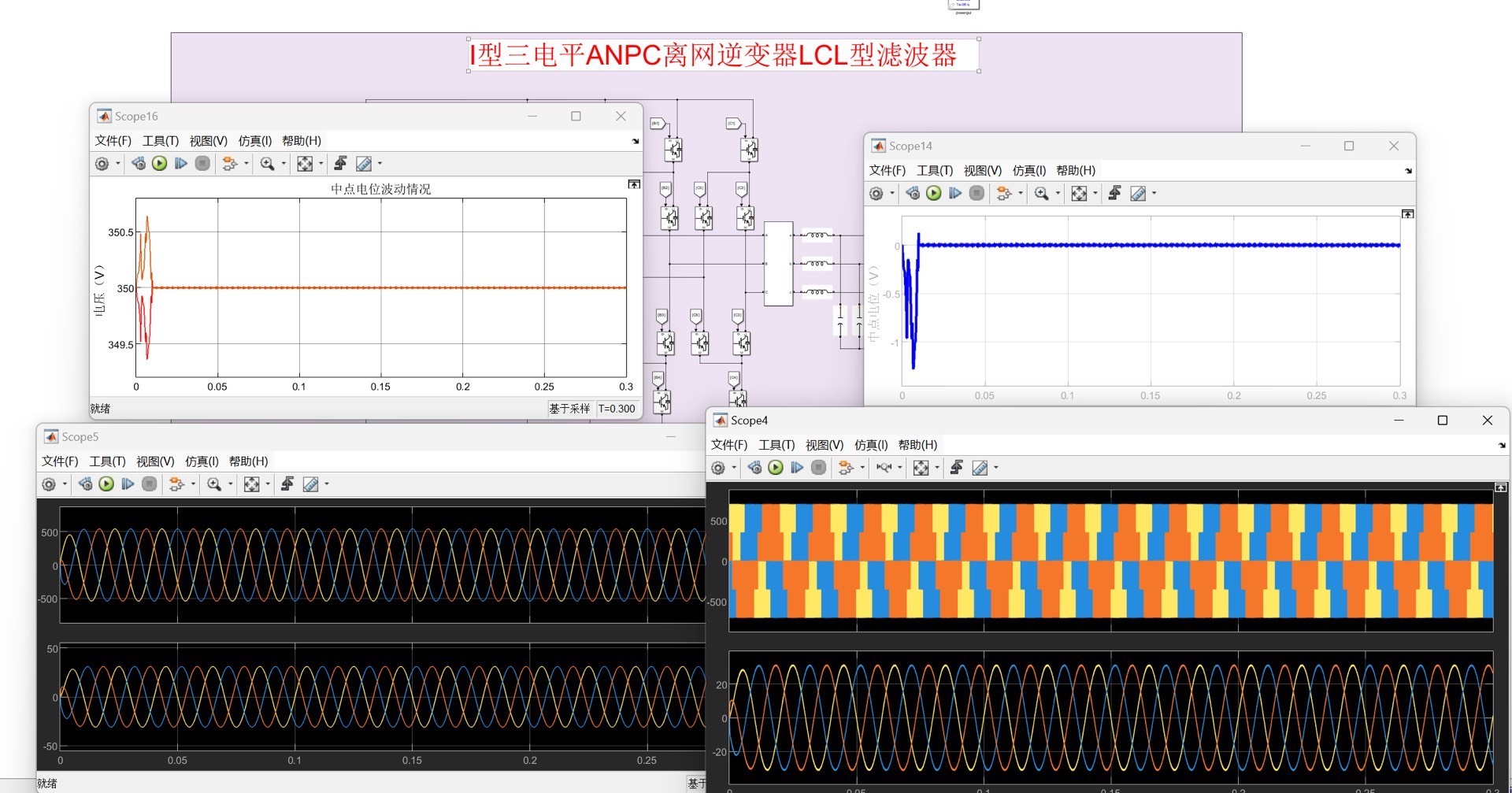Activate the zoom tool in Scope16
Screen dimensions: 1512x793
[268, 163]
